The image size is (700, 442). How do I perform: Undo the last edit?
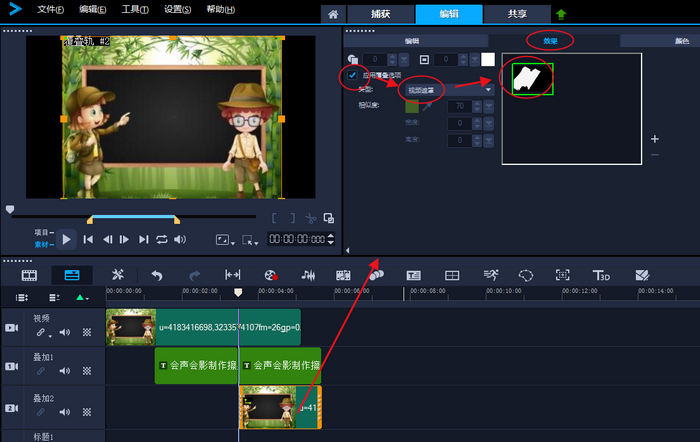click(x=157, y=275)
